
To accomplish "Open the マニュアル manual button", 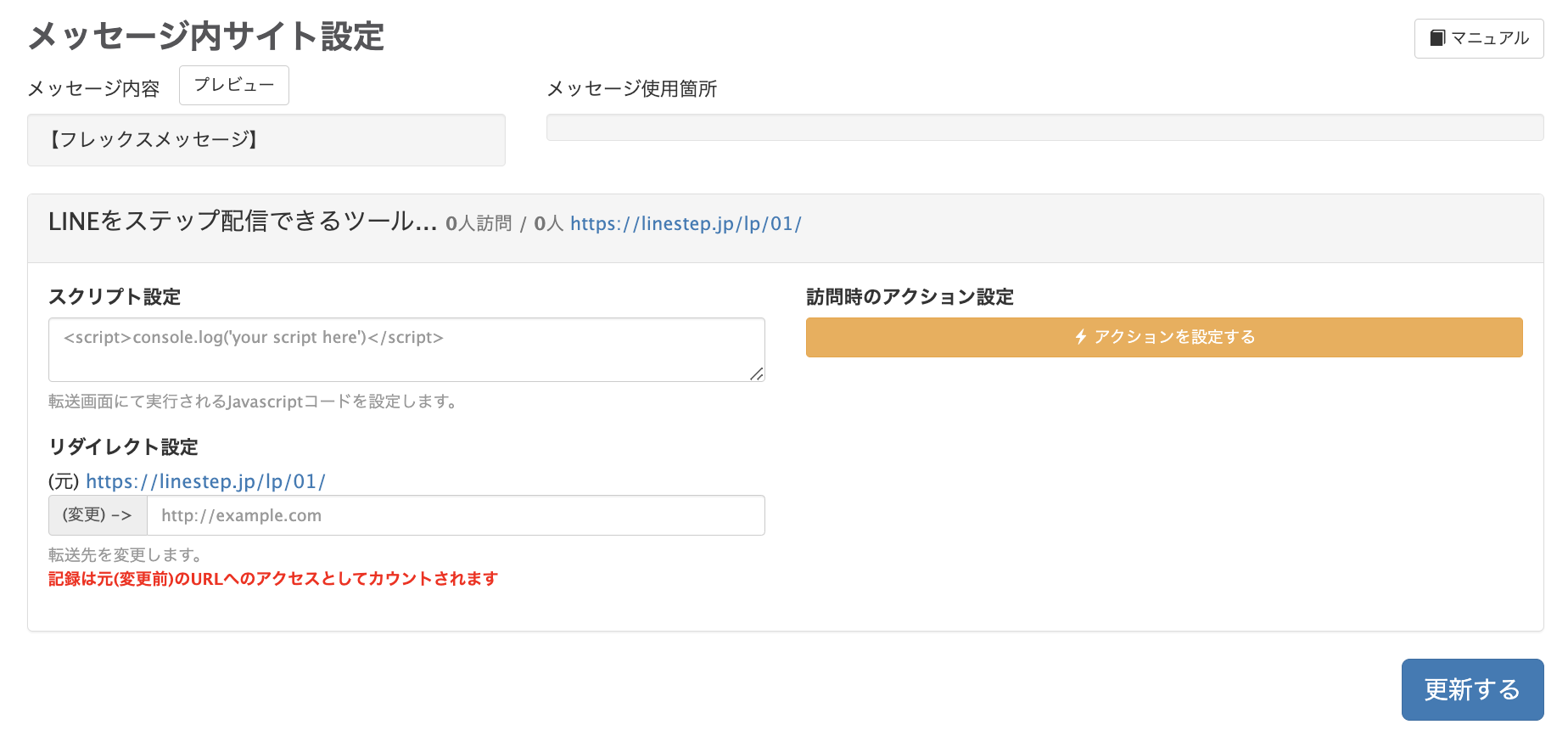I will [x=1479, y=38].
